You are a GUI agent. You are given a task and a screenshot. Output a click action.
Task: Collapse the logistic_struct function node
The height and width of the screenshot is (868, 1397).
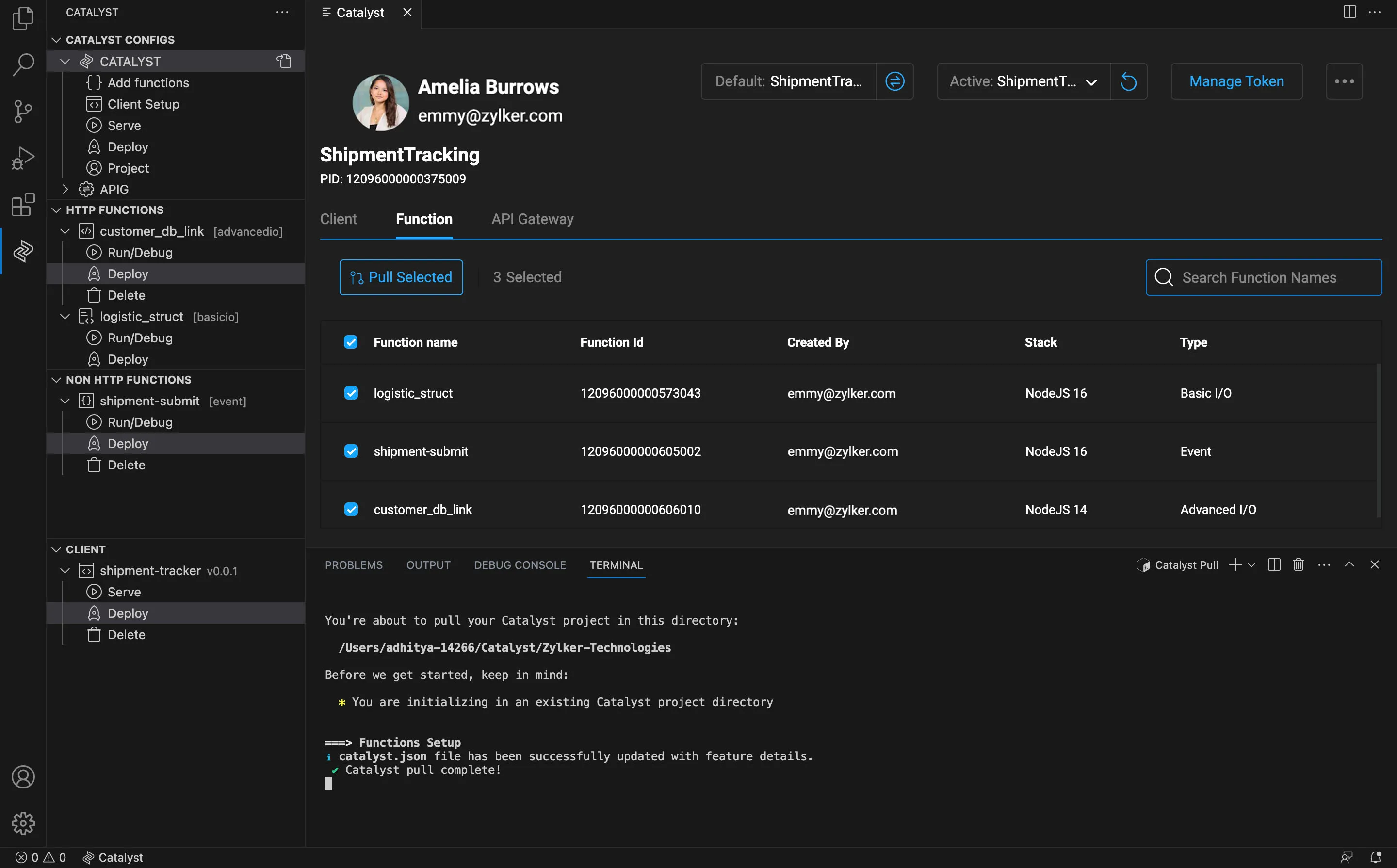pyautogui.click(x=65, y=316)
